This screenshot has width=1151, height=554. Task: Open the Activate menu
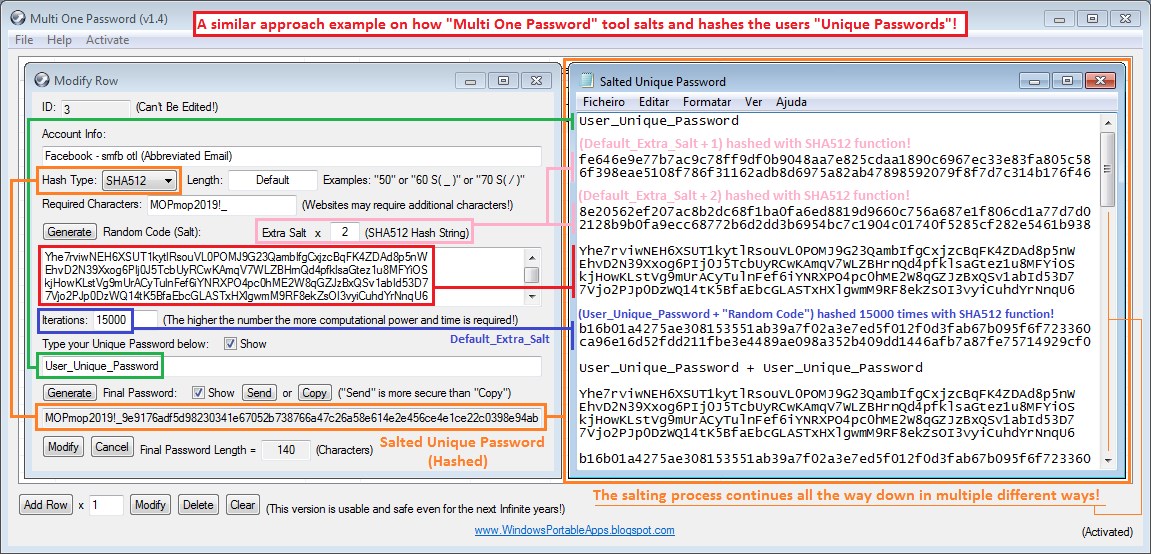[107, 40]
